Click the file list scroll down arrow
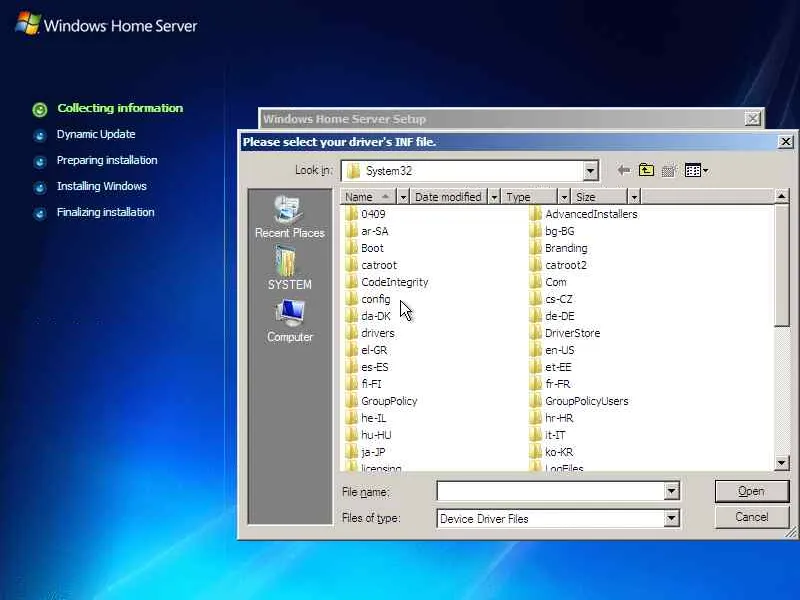The height and width of the screenshot is (600, 800). pos(782,463)
